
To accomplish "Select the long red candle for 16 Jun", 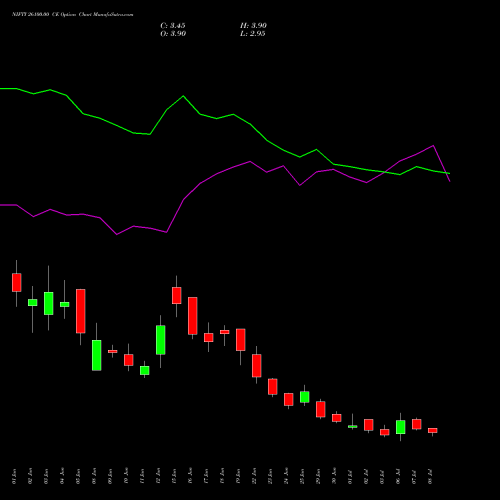I will [193, 316].
